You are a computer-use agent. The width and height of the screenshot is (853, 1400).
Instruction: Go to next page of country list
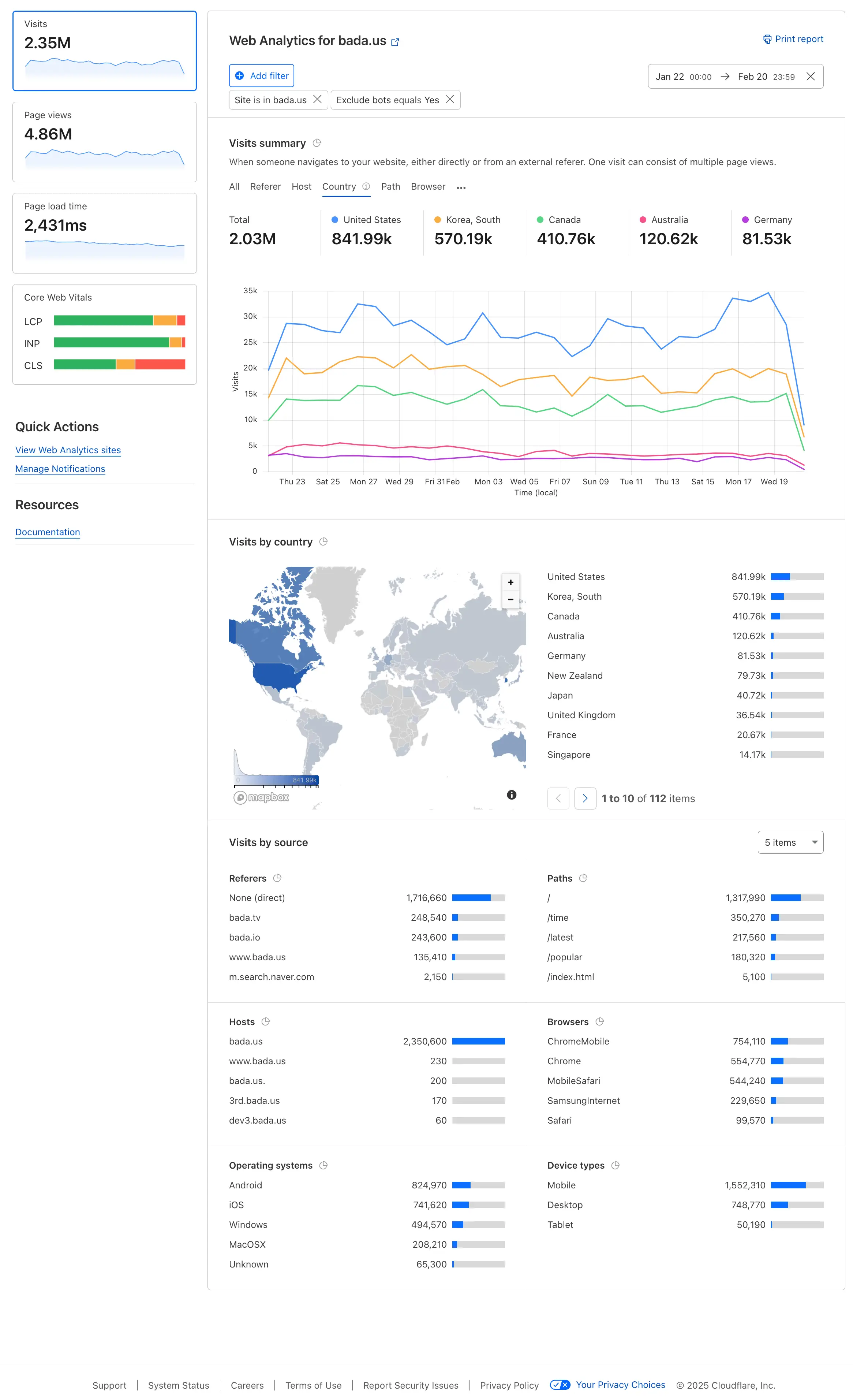point(585,798)
